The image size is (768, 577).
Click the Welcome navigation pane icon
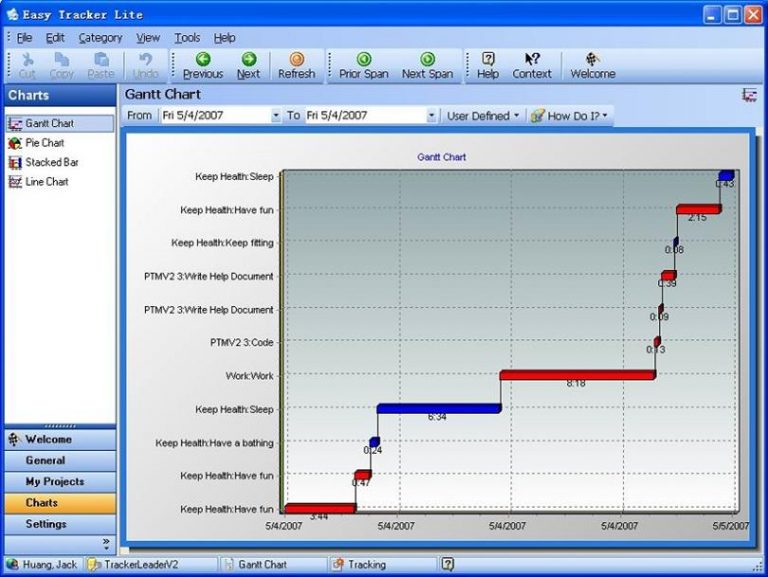point(14,439)
